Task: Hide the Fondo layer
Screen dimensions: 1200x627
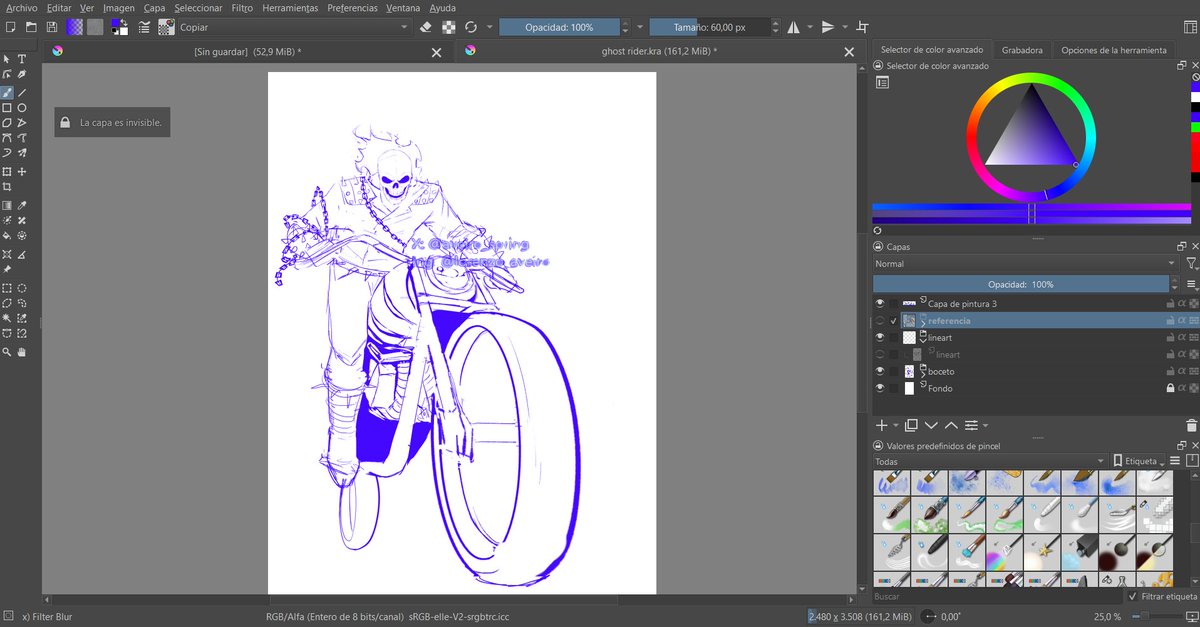Action: click(880, 388)
